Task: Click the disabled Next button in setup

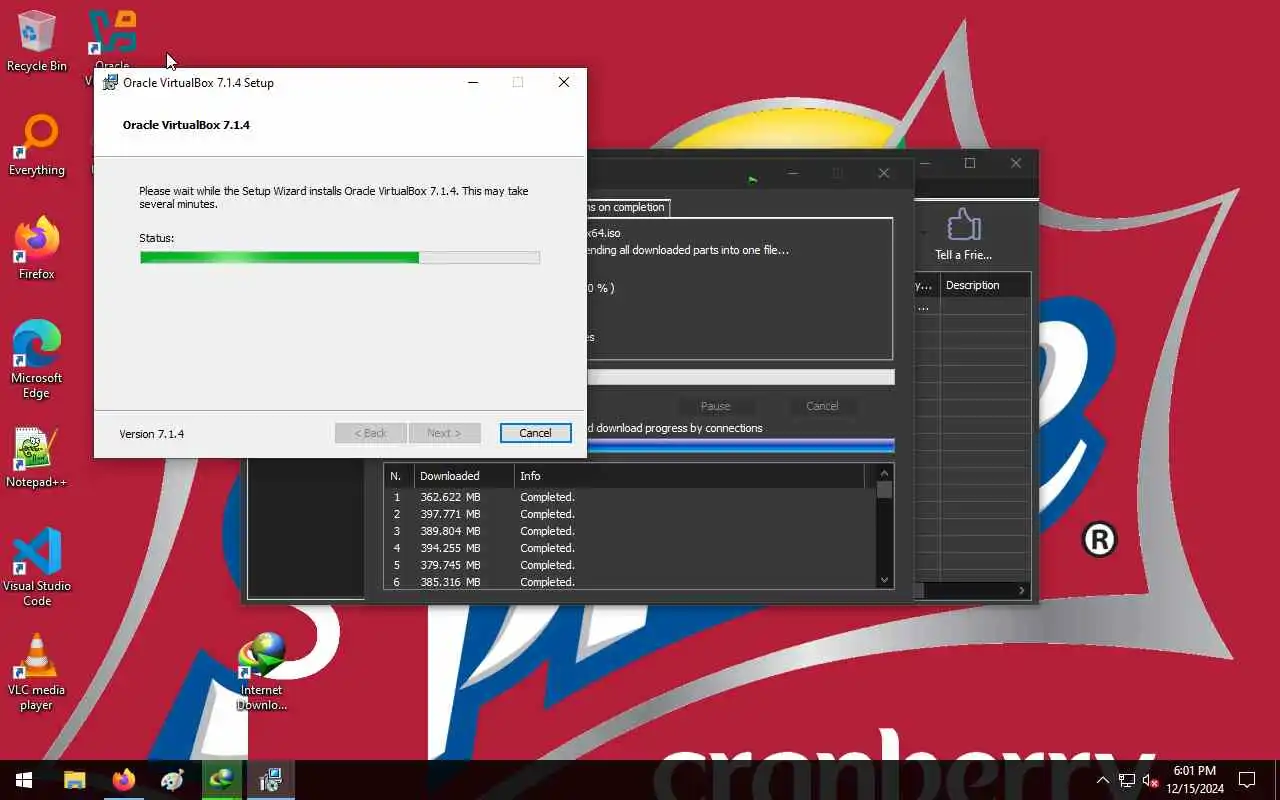Action: coord(444,433)
